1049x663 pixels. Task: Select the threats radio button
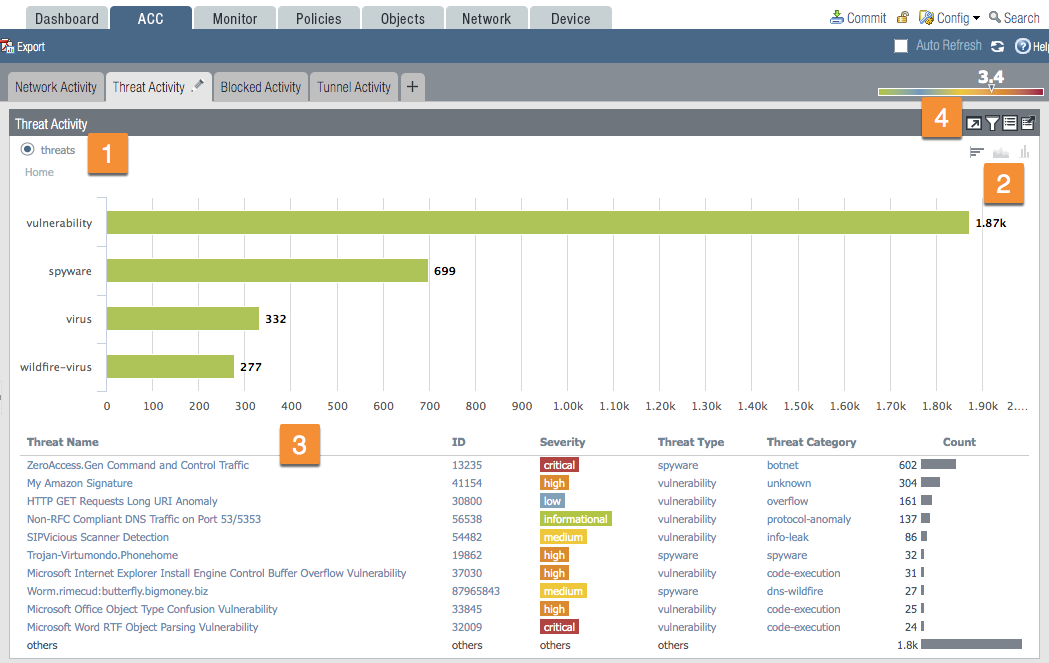[x=28, y=150]
